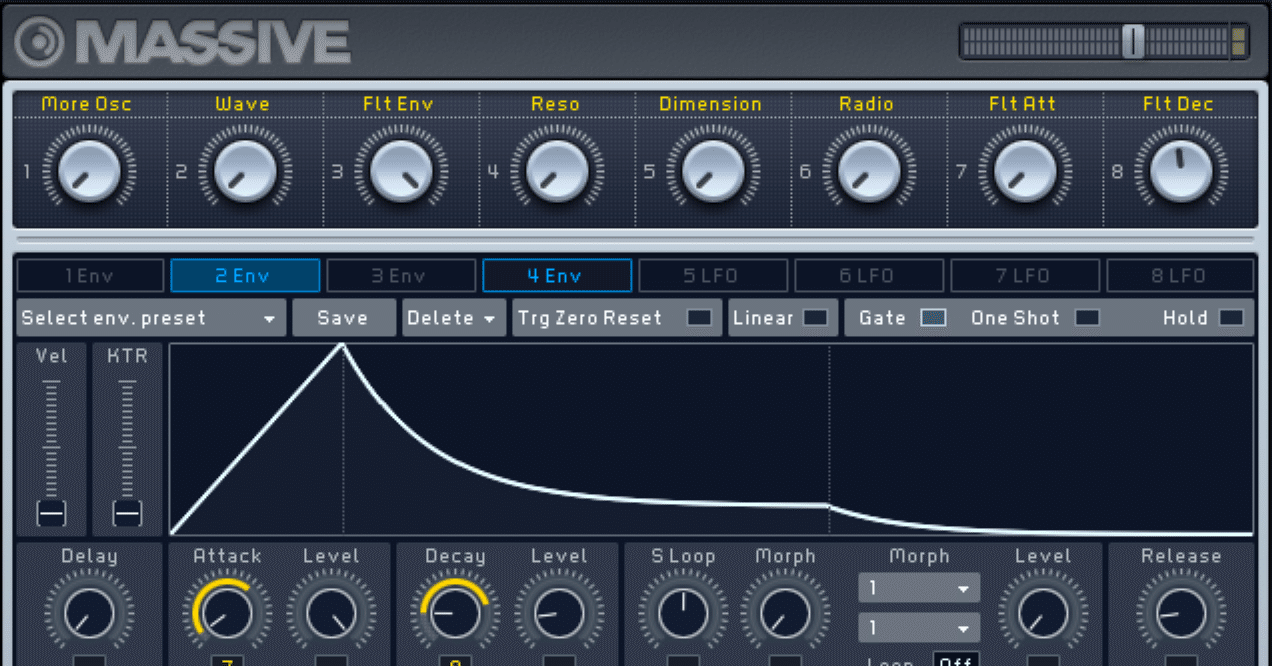The image size is (1272, 666).
Task: Click macro knob 2 Wave
Action: (246, 171)
